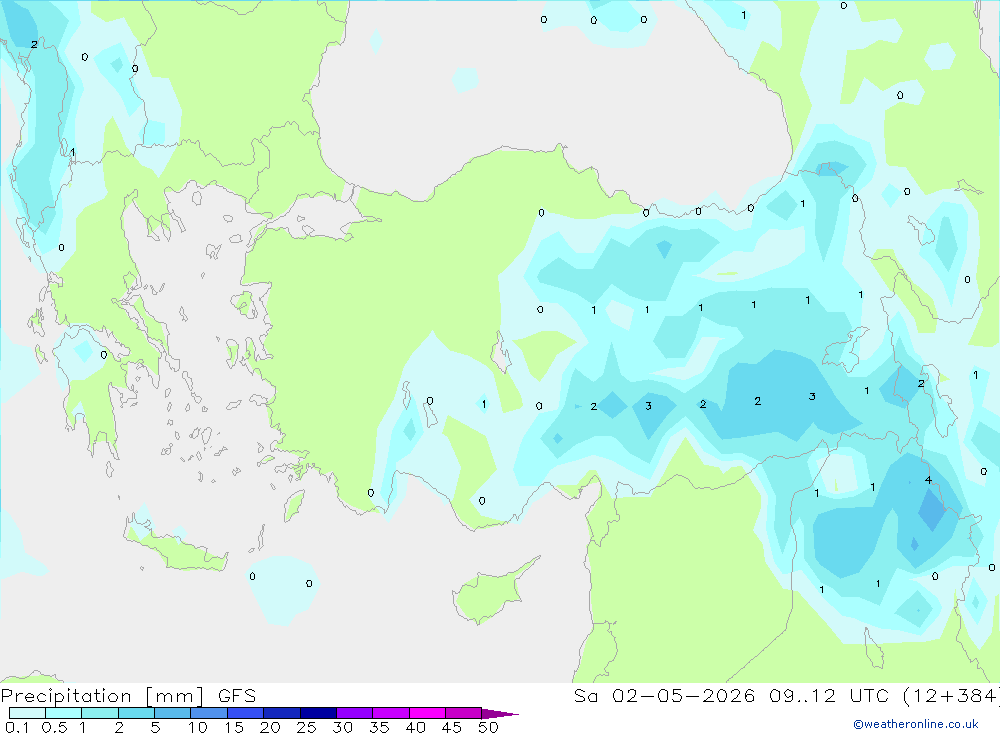Click the '09..12 UTC' time text
This screenshot has height=733, width=1000.
tap(828, 696)
